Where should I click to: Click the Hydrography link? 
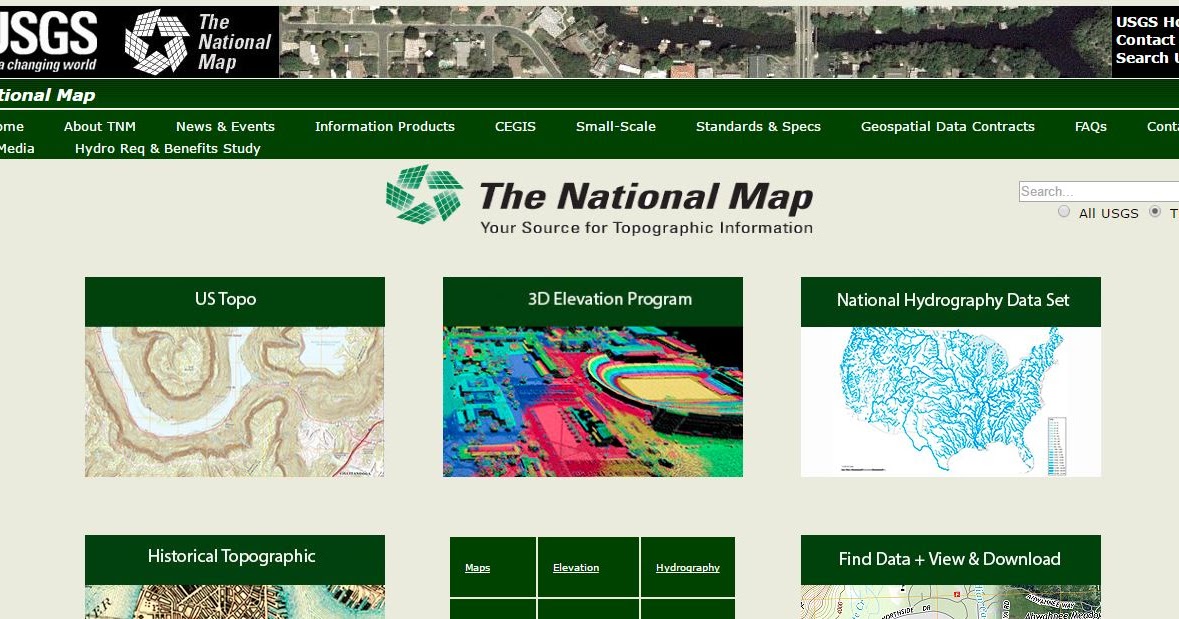coord(687,567)
